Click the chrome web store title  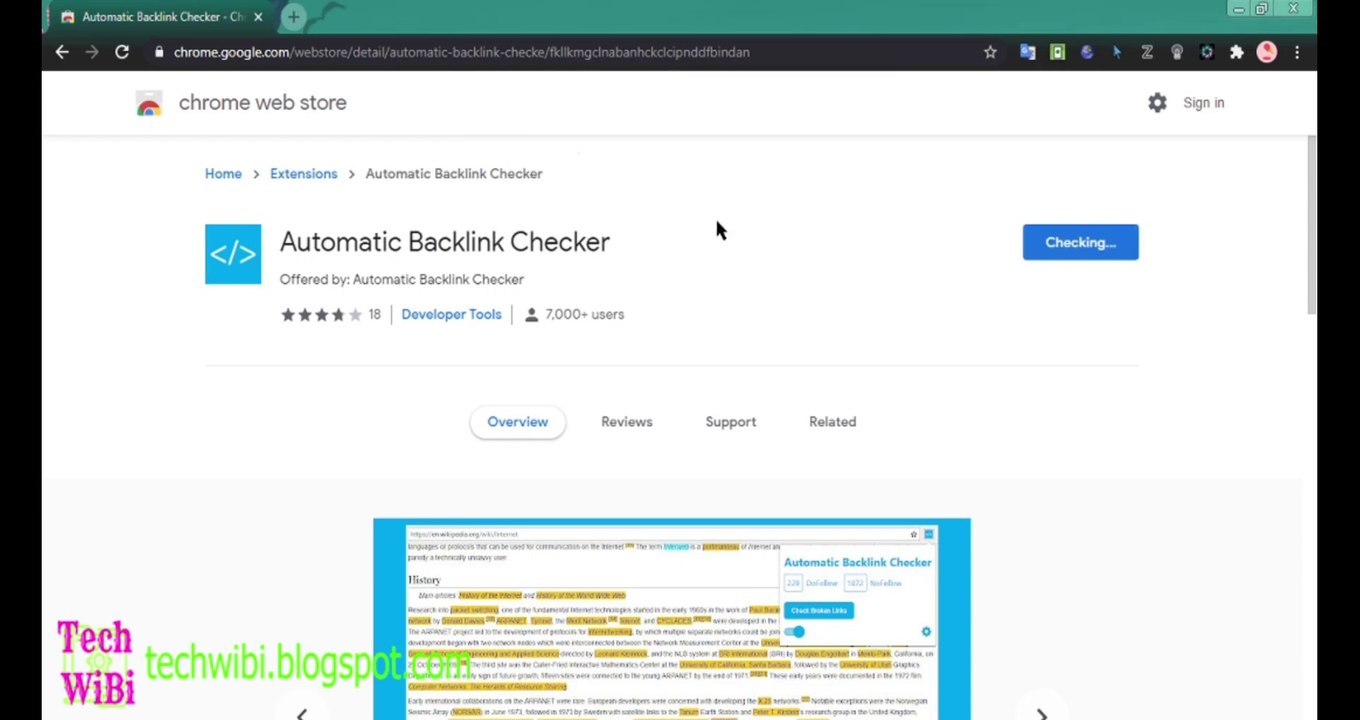(262, 102)
